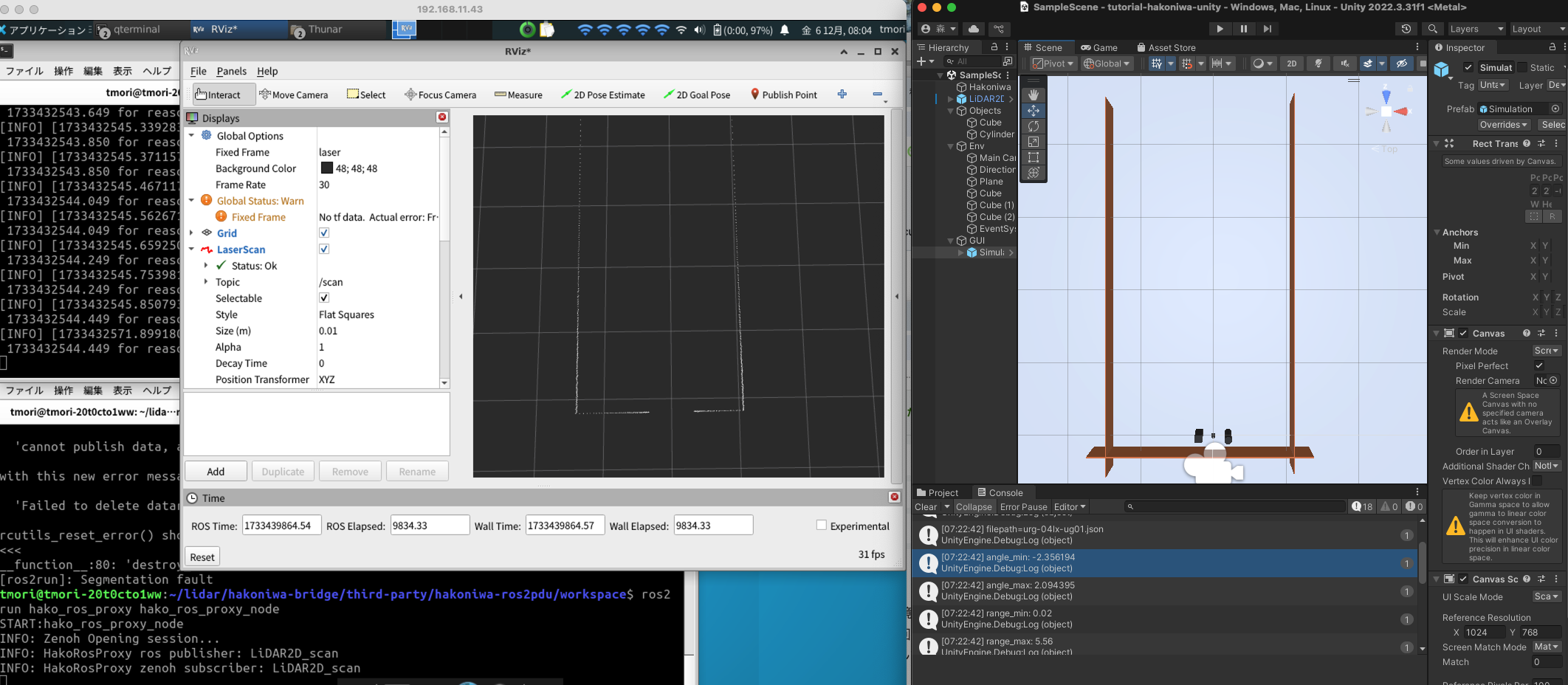Uncheck the Selectable option under LaserScan
Screen dimensions: 1568x685
323,297
